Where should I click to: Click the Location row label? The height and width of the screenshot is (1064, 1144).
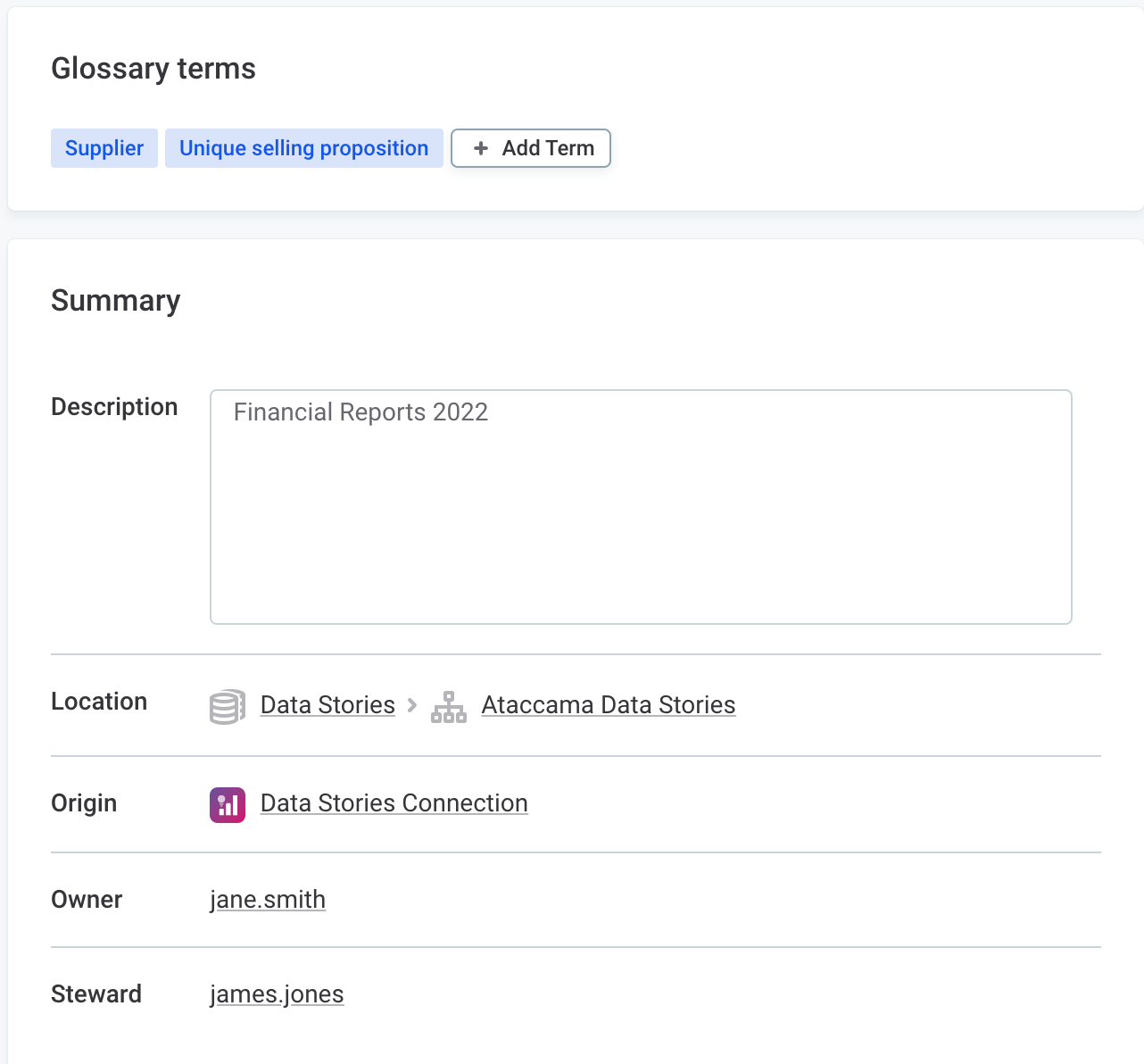pos(99,702)
